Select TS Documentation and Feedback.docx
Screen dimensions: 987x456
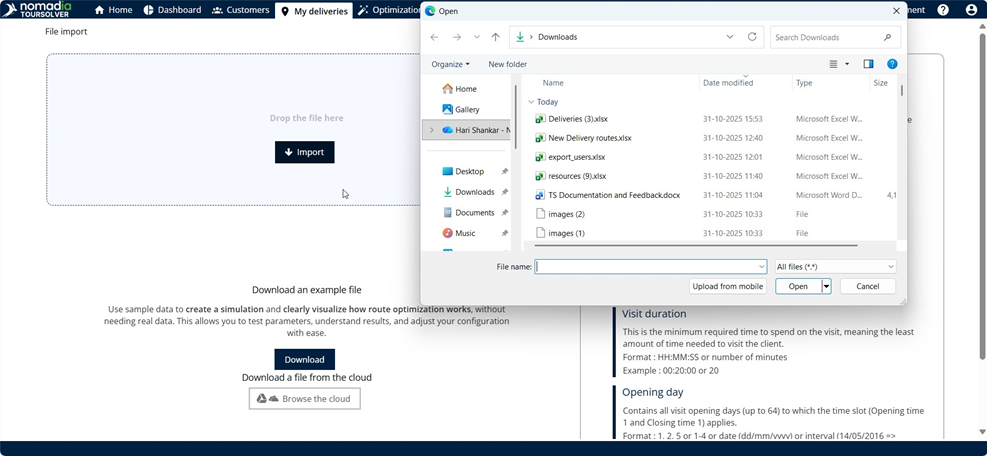[x=613, y=195]
